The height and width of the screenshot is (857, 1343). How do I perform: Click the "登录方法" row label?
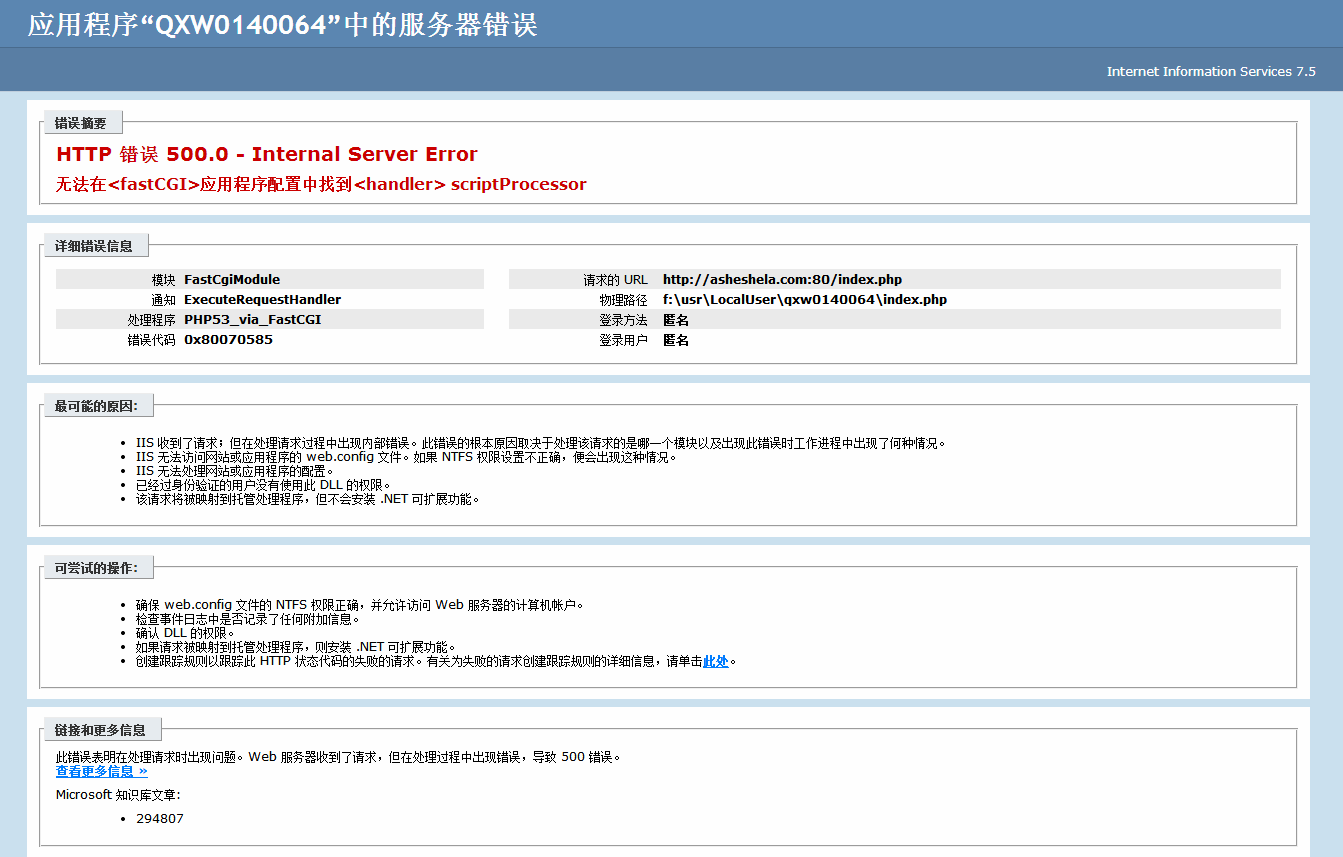point(623,320)
